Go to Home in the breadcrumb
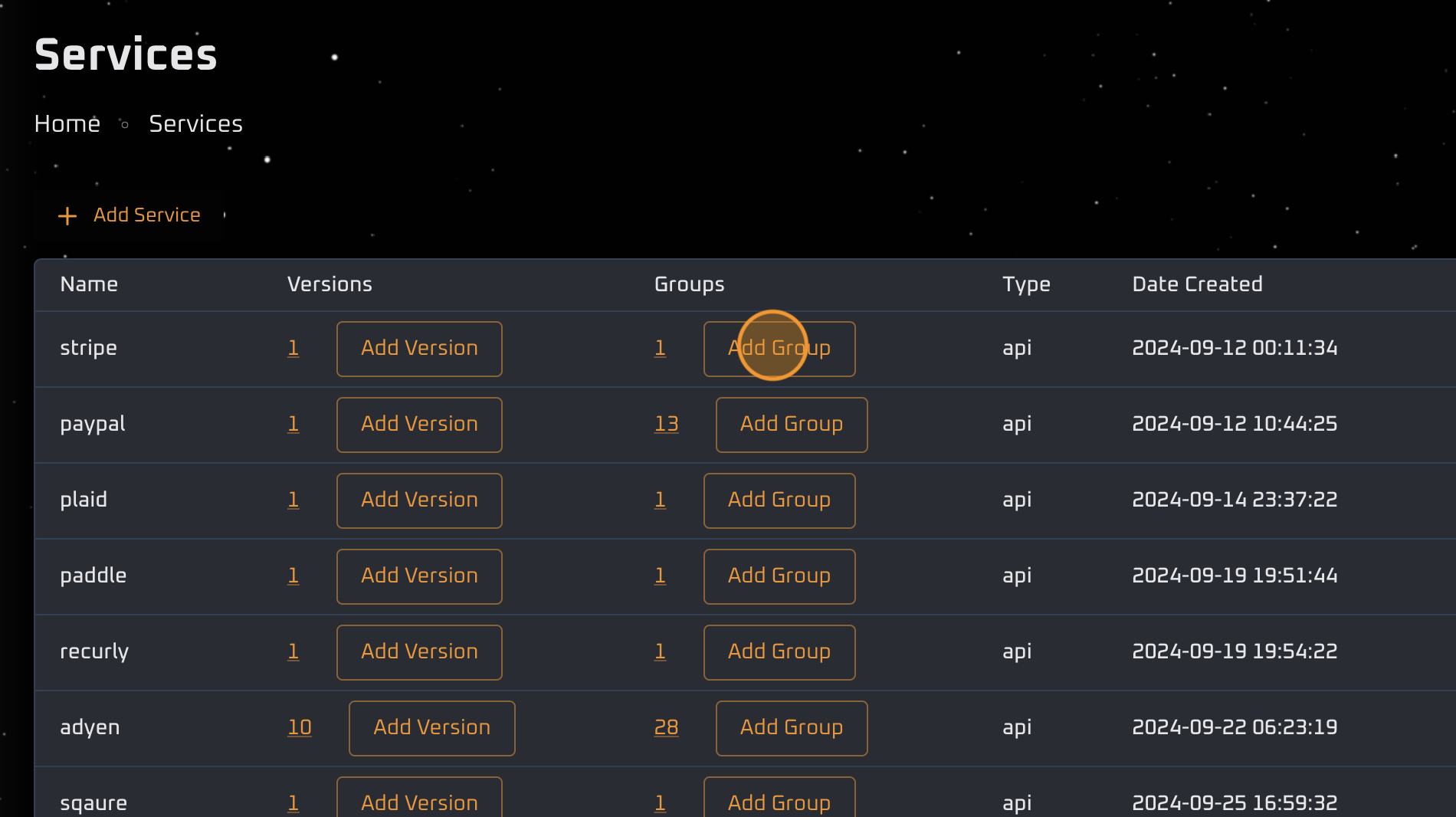Image resolution: width=1456 pixels, height=817 pixels. pos(67,123)
